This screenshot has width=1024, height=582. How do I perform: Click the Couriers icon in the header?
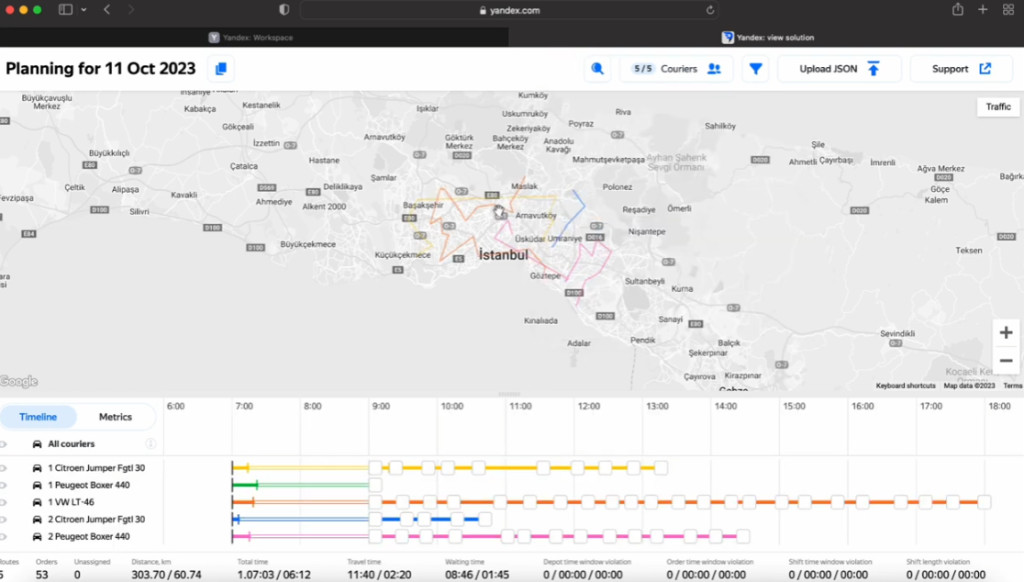coord(713,69)
